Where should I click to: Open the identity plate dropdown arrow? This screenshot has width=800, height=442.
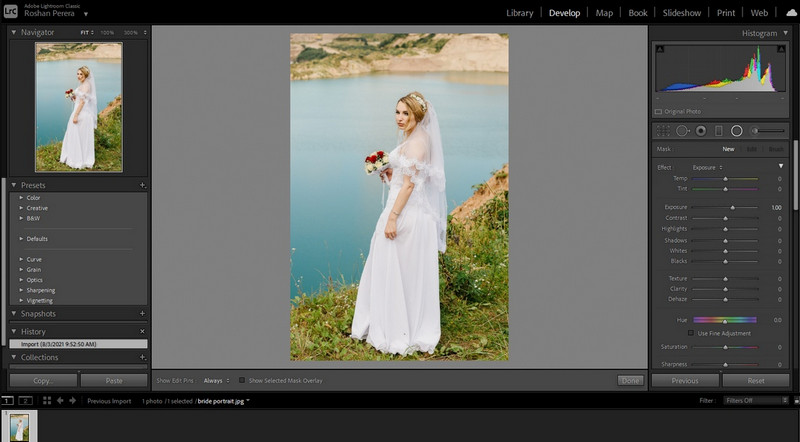(x=86, y=14)
